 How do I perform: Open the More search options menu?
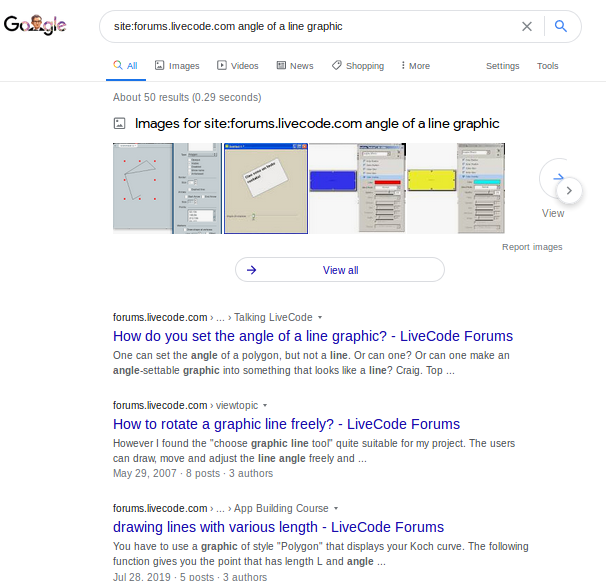tap(415, 66)
